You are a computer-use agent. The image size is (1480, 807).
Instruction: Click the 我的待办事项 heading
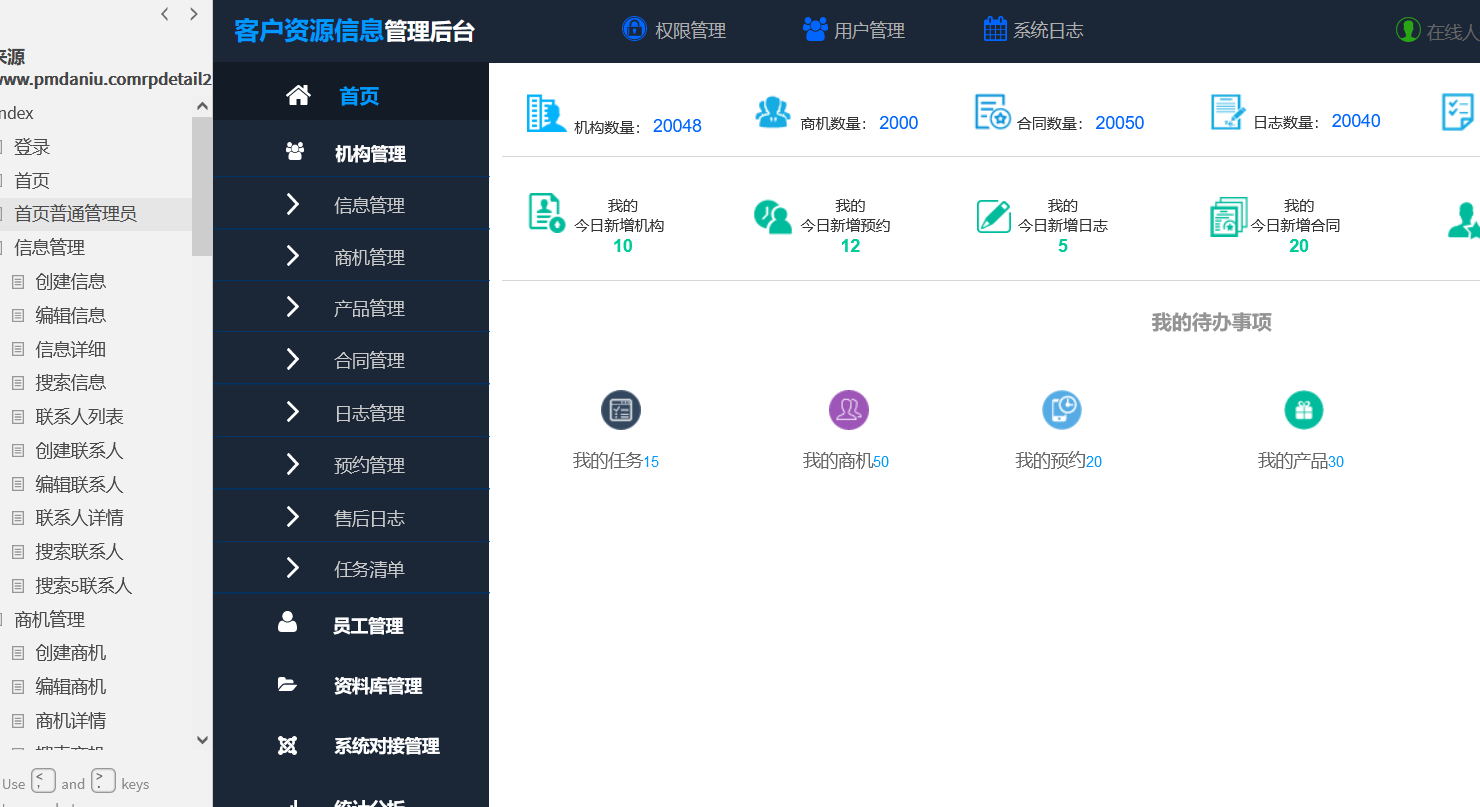coord(1211,322)
